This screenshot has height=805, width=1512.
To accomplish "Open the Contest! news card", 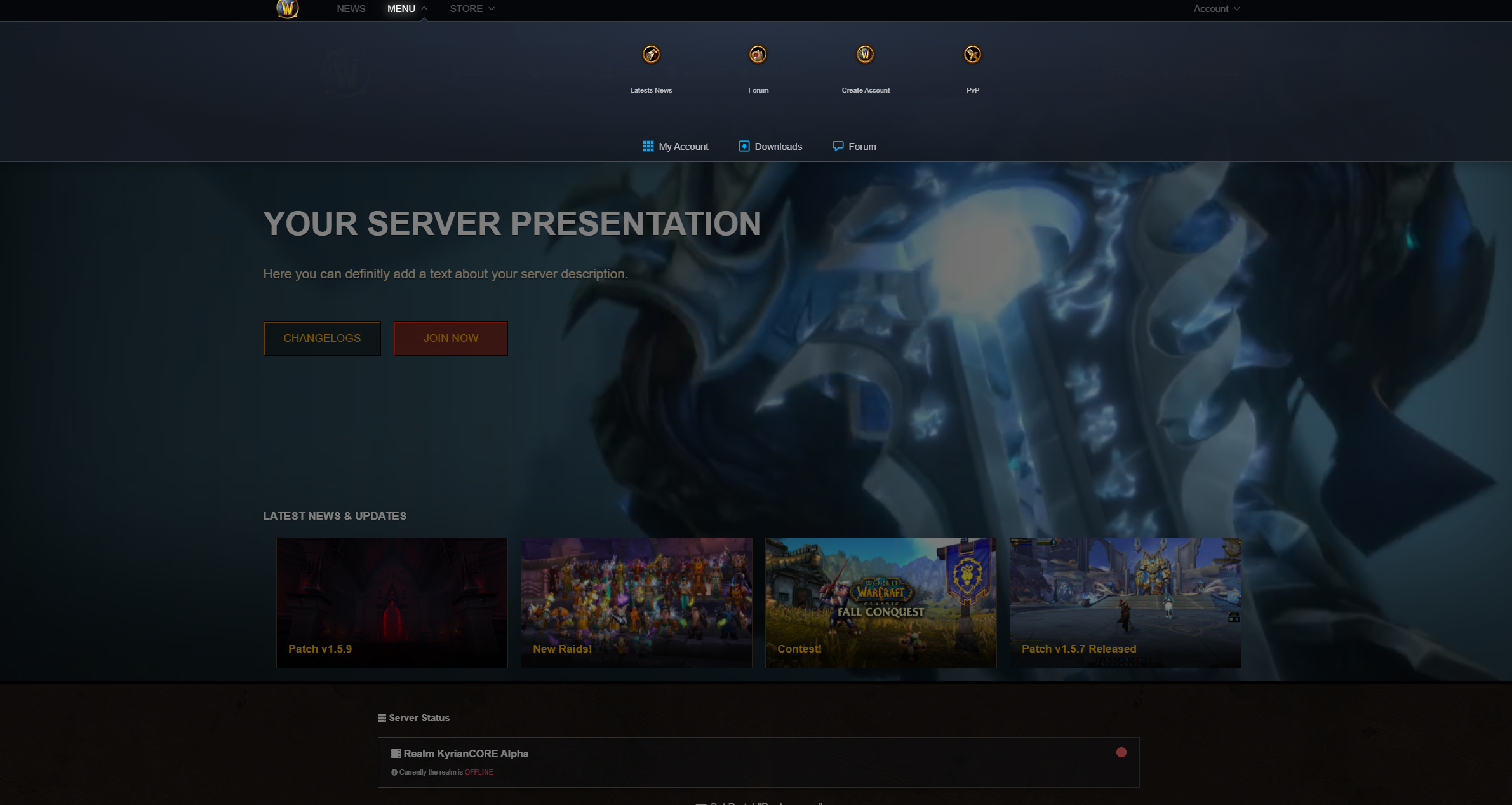I will point(881,603).
